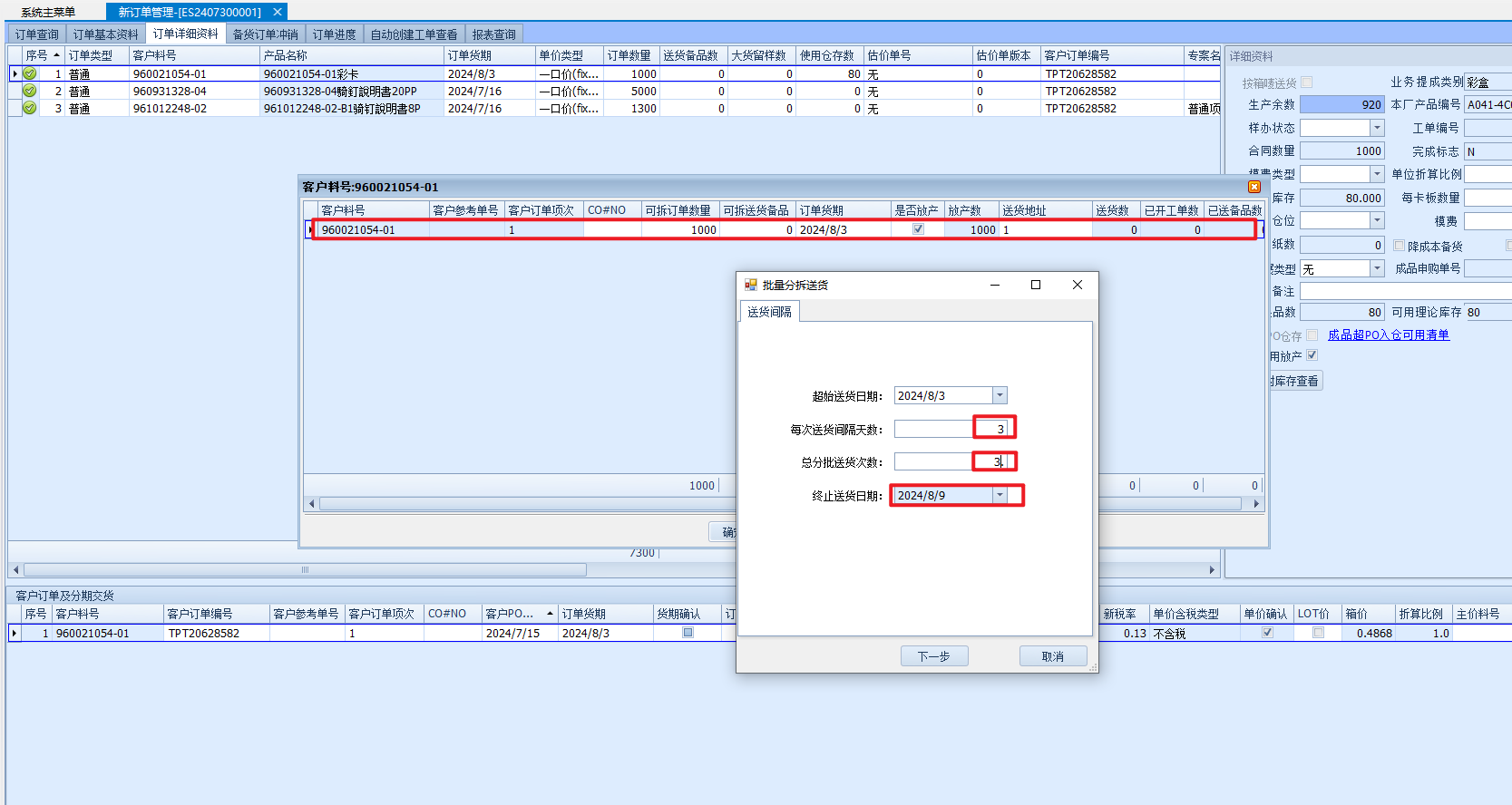
Task: Open the 订单进度 tab
Action: click(334, 34)
